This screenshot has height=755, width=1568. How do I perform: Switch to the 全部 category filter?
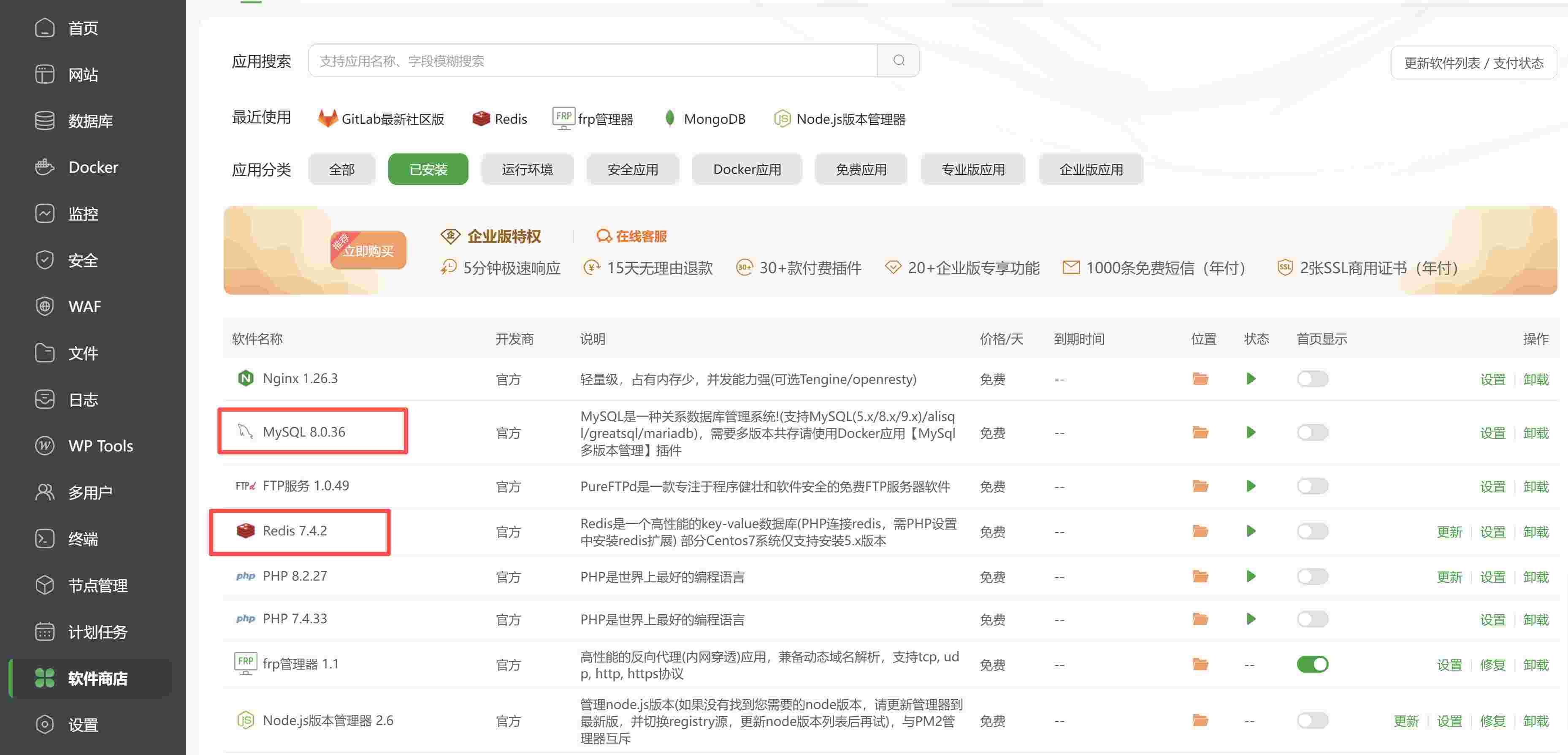click(341, 169)
